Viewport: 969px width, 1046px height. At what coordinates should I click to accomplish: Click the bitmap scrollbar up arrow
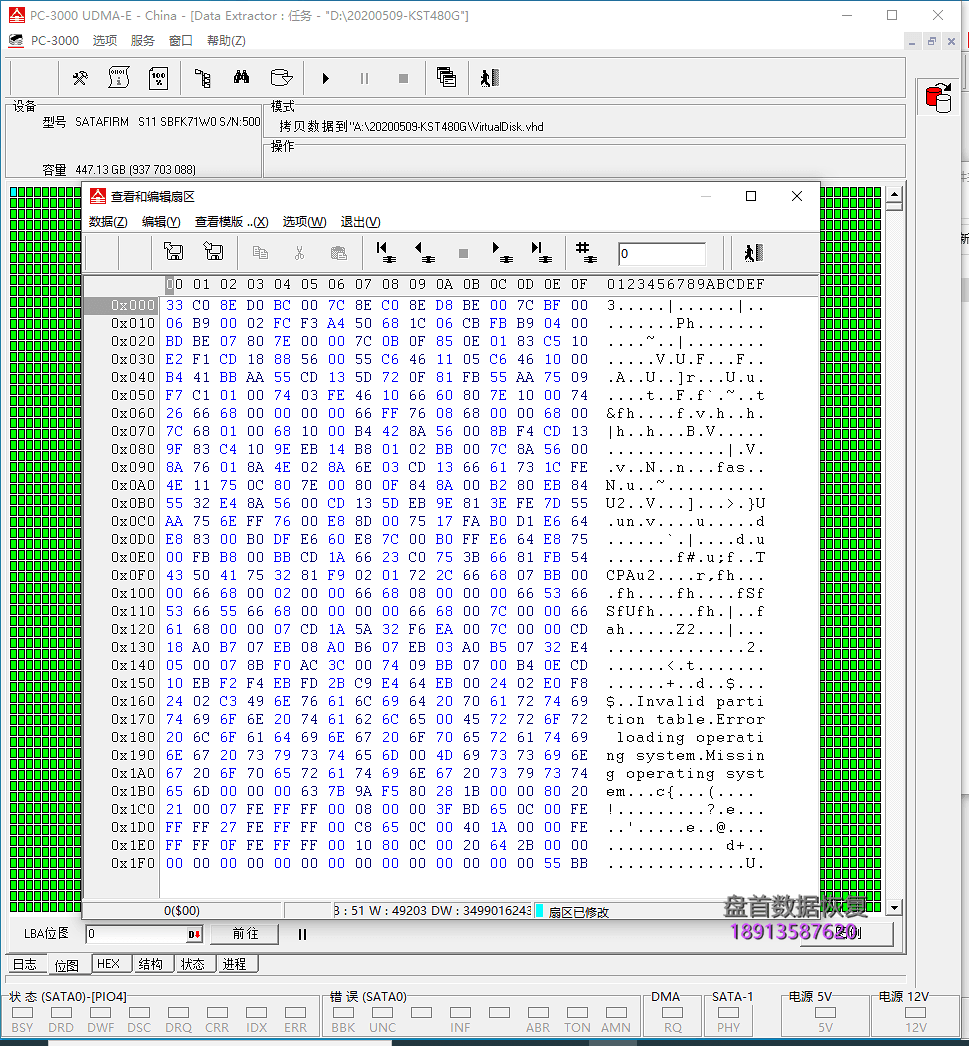click(894, 195)
